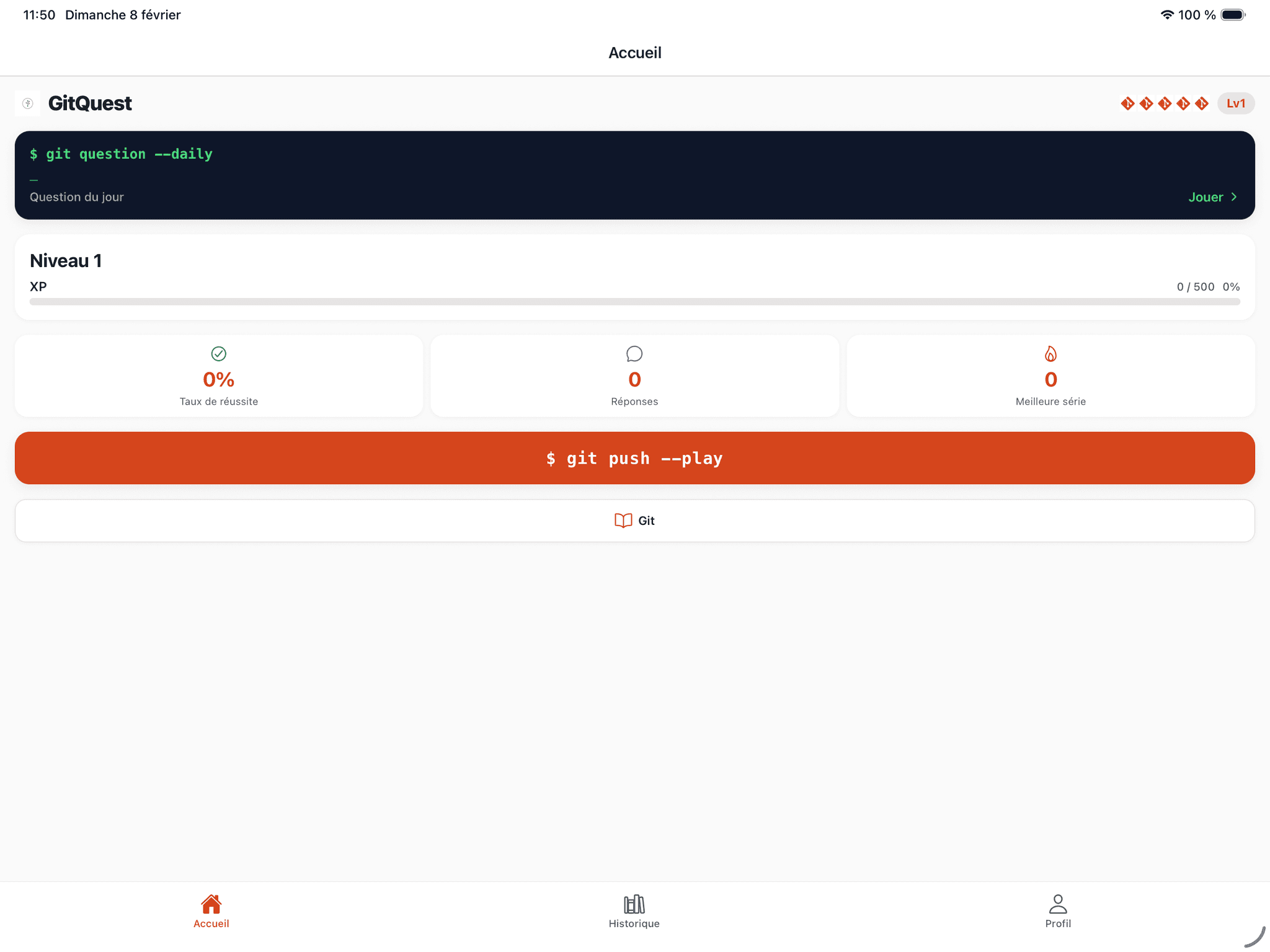
Task: Tap the battery indicator in the status bar
Action: (x=1232, y=14)
